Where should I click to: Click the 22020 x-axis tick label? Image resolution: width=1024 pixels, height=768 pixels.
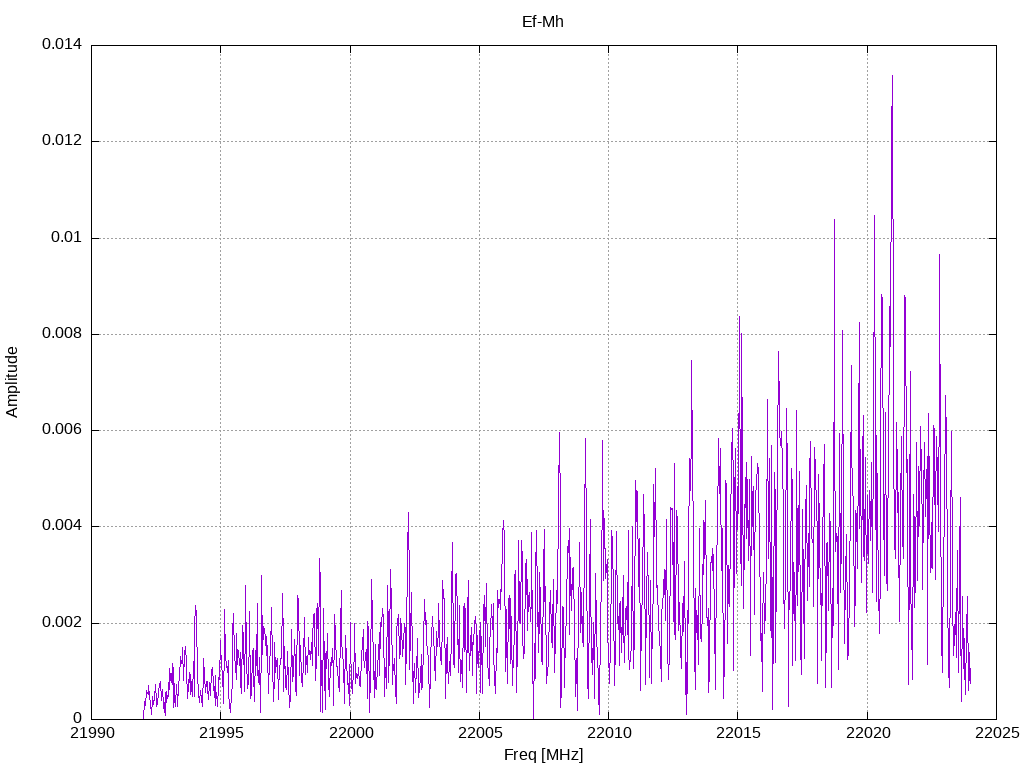867,733
